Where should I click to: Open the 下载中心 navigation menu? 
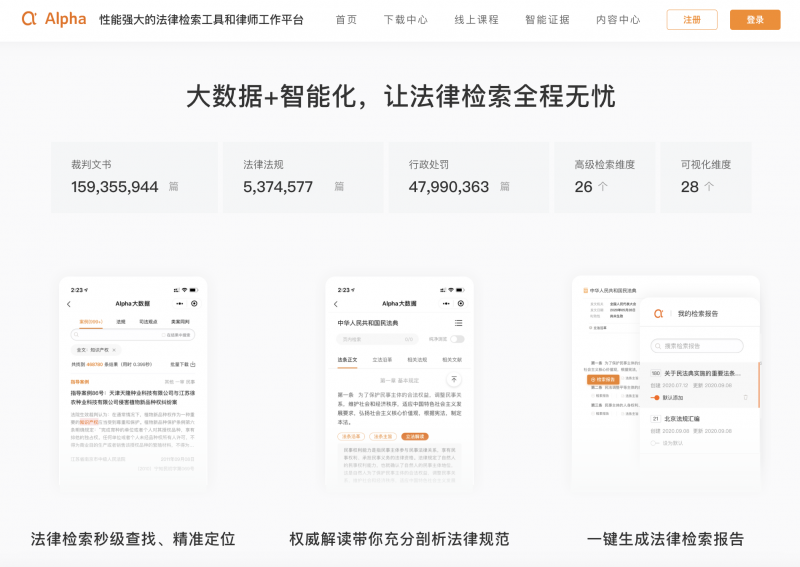pos(405,20)
